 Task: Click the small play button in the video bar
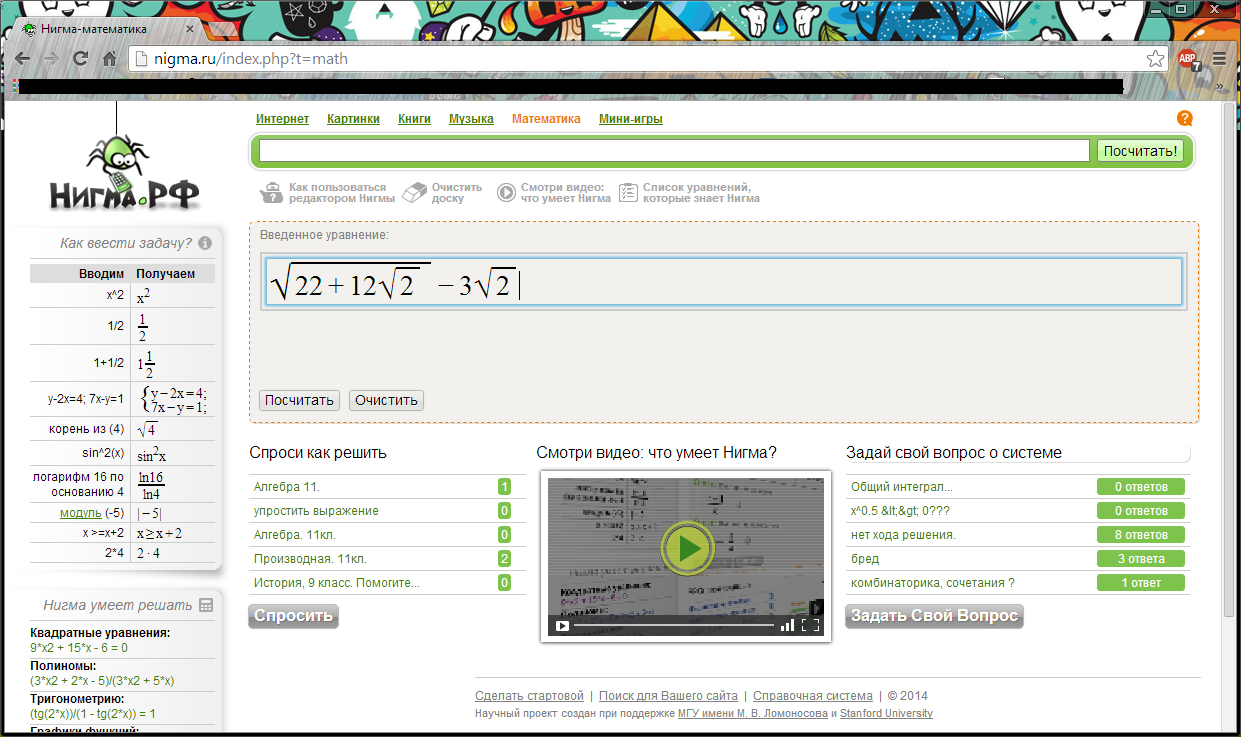pos(562,626)
